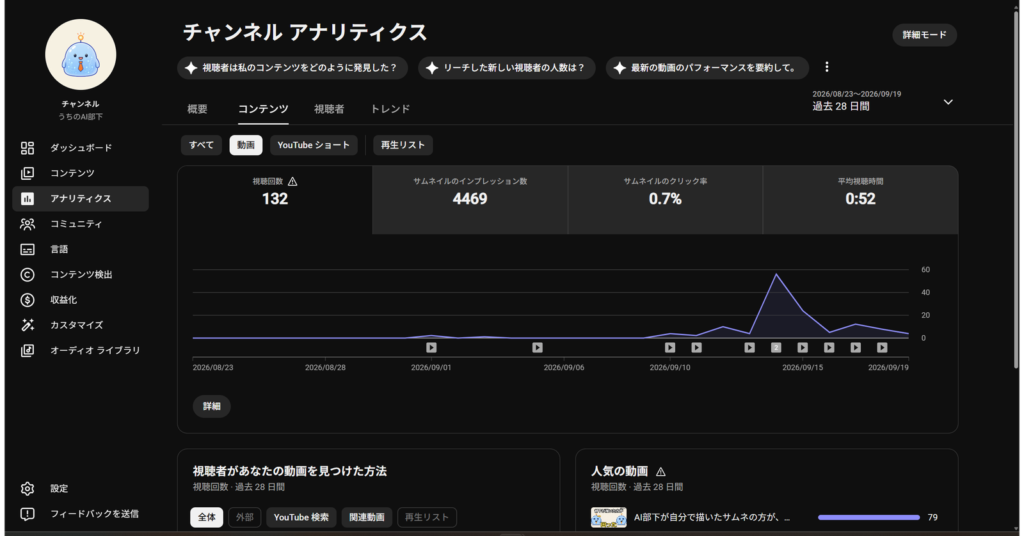Select the YouTube 検索 traffic chip
This screenshot has height=536, width=1024.
click(x=301, y=517)
